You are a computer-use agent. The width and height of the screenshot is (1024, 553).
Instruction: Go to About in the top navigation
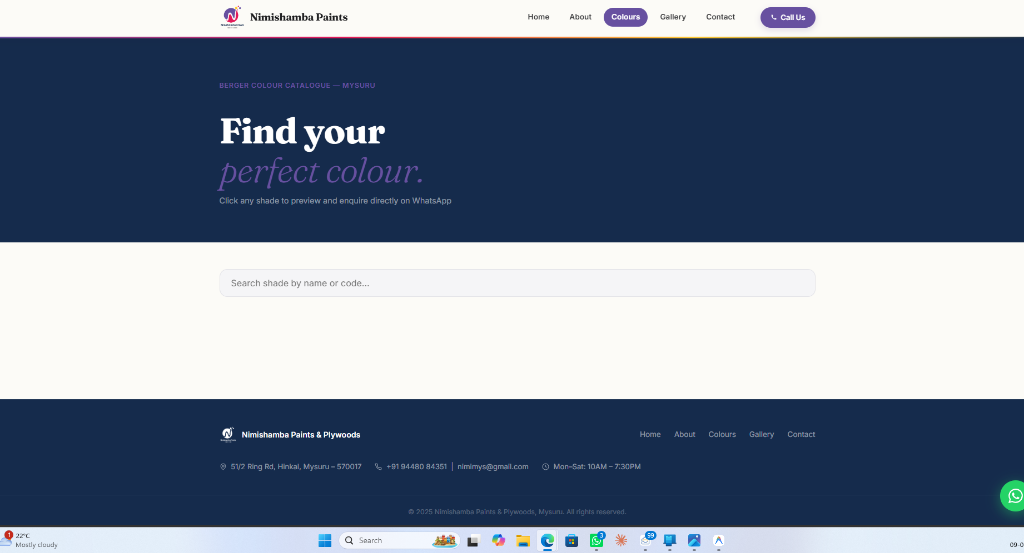click(x=580, y=17)
